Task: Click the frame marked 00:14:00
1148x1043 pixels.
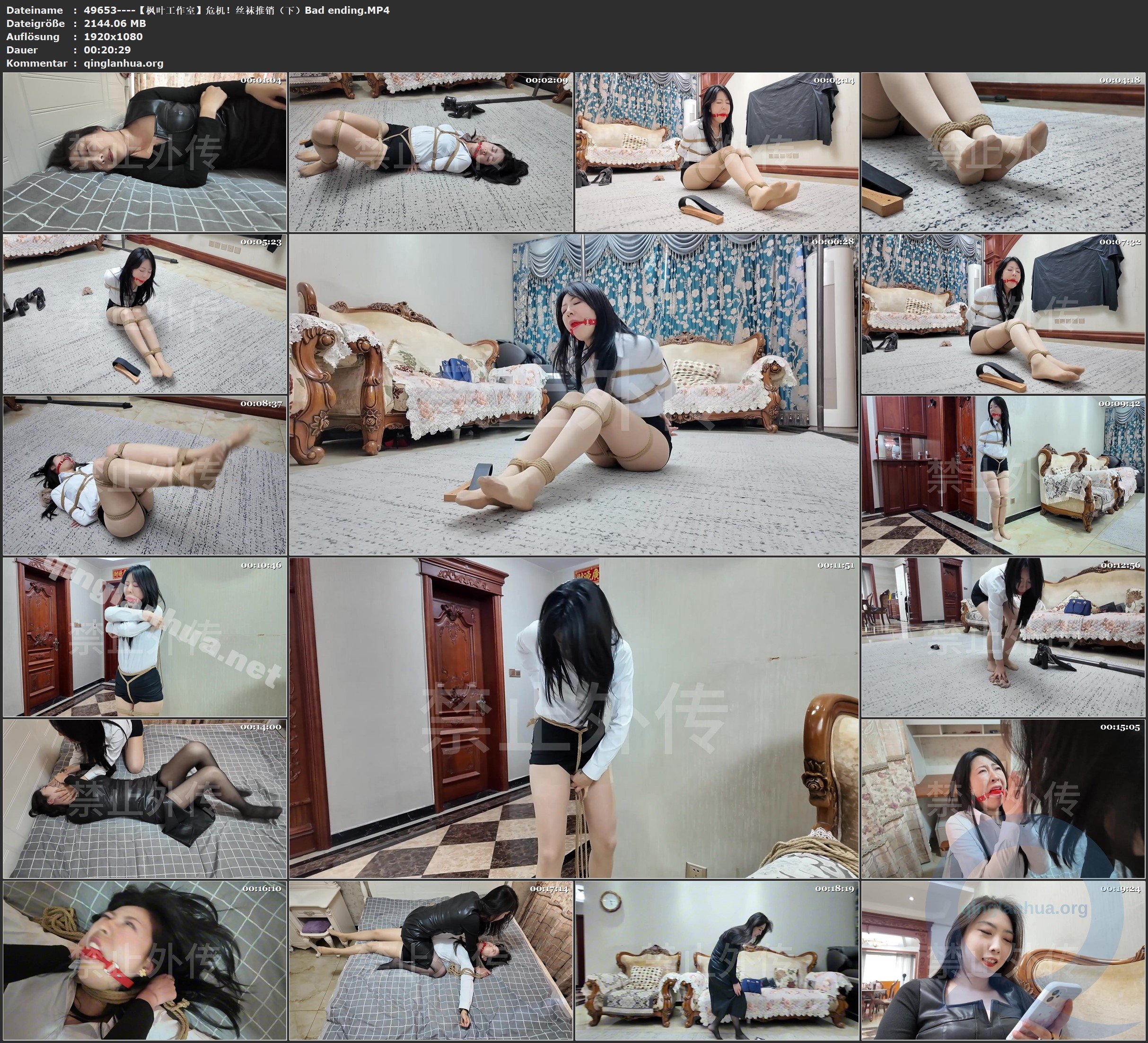Action: click(x=145, y=799)
